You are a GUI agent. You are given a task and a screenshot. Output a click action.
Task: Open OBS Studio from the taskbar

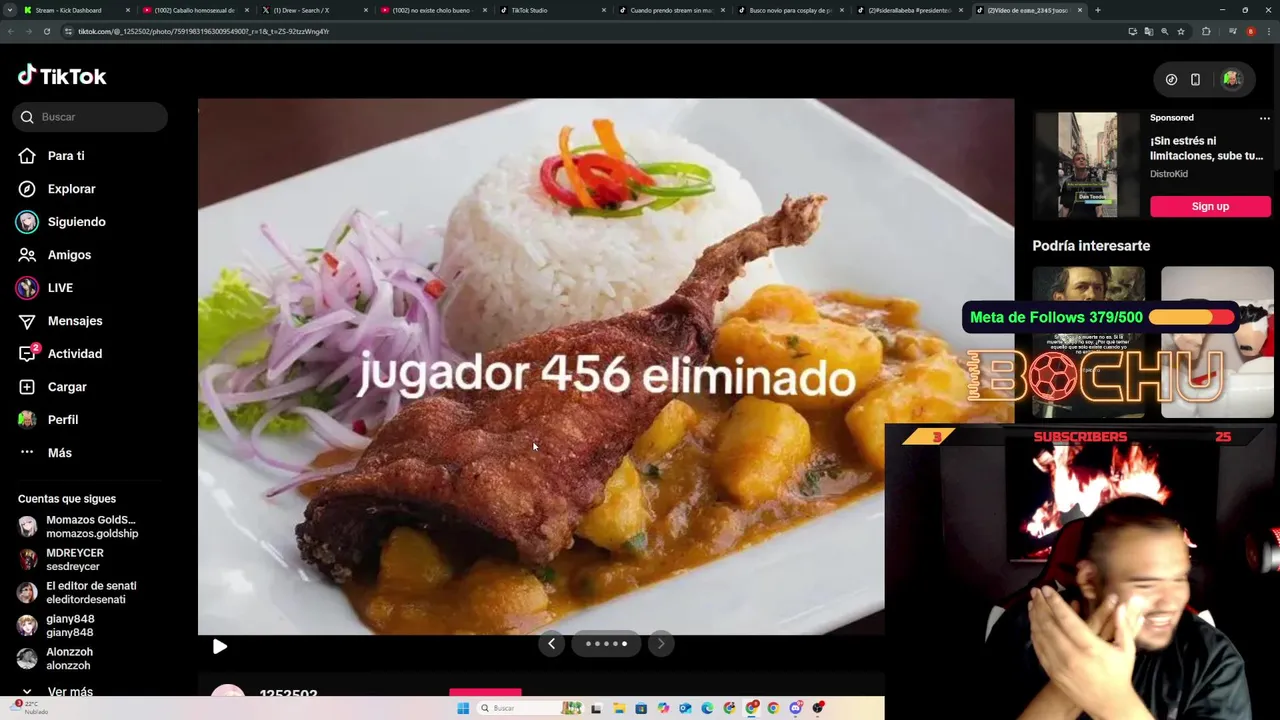817,708
